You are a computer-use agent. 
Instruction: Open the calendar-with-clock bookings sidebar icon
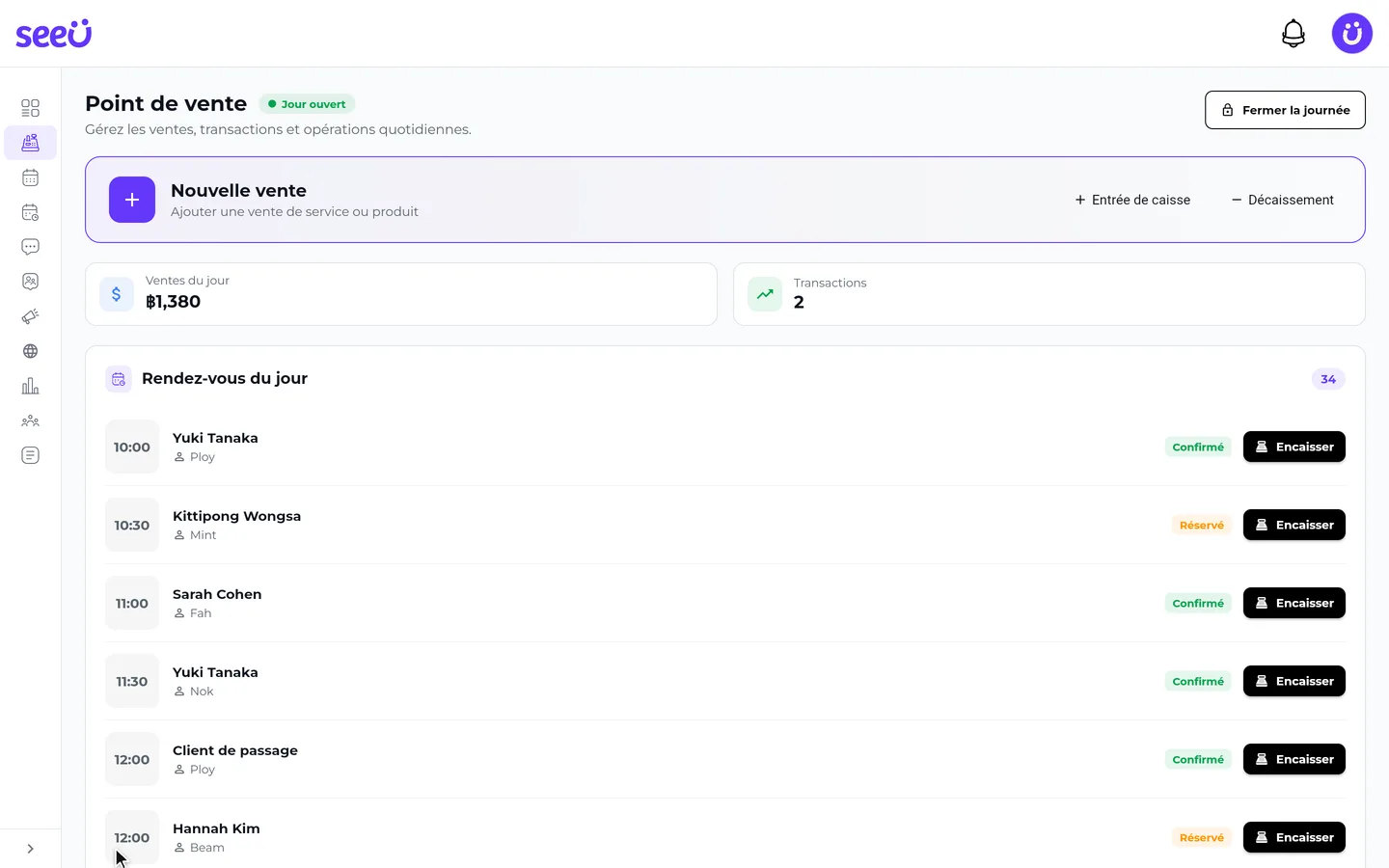click(x=30, y=212)
